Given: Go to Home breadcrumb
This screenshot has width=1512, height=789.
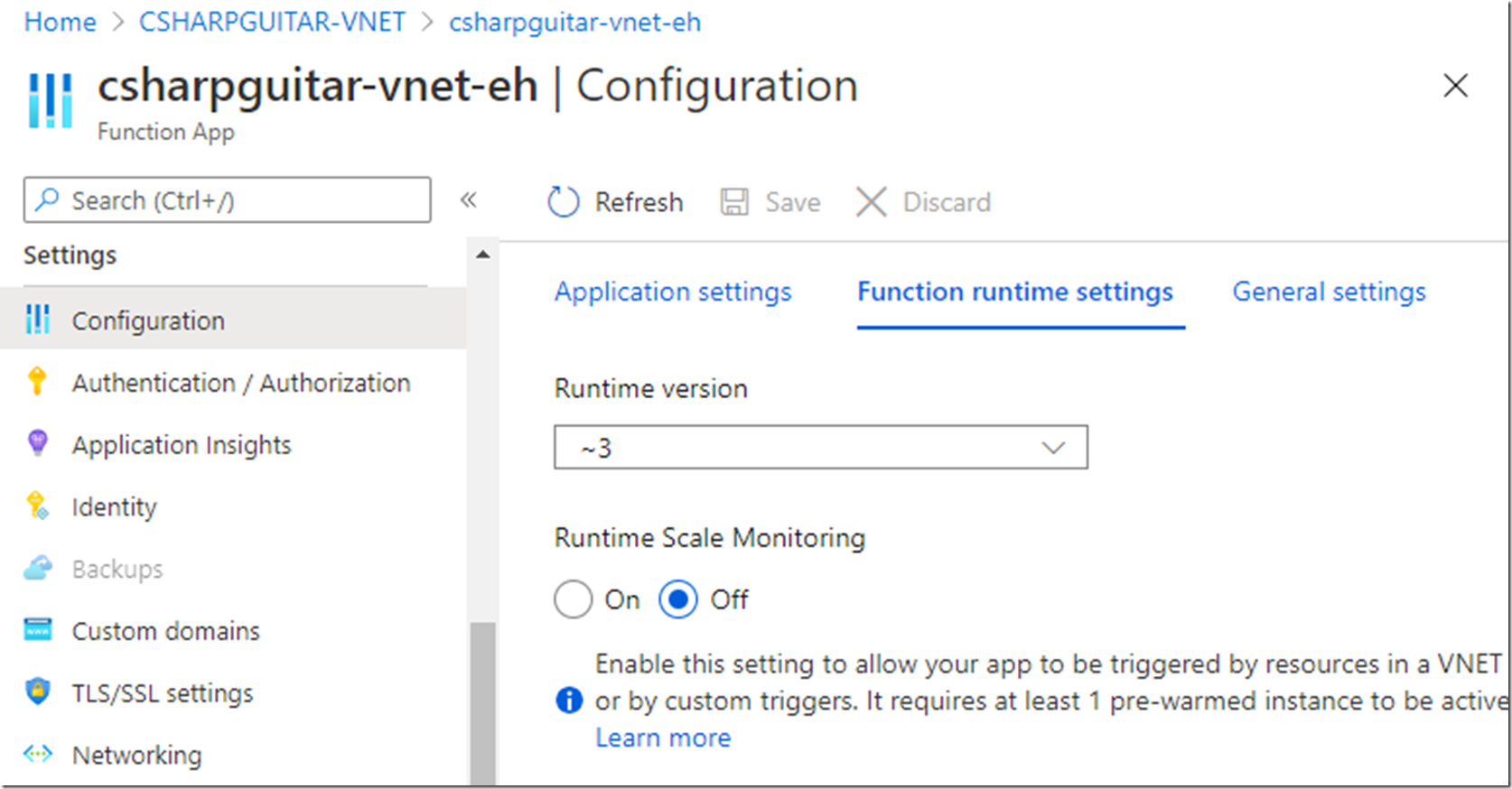Looking at the screenshot, I should (x=60, y=22).
